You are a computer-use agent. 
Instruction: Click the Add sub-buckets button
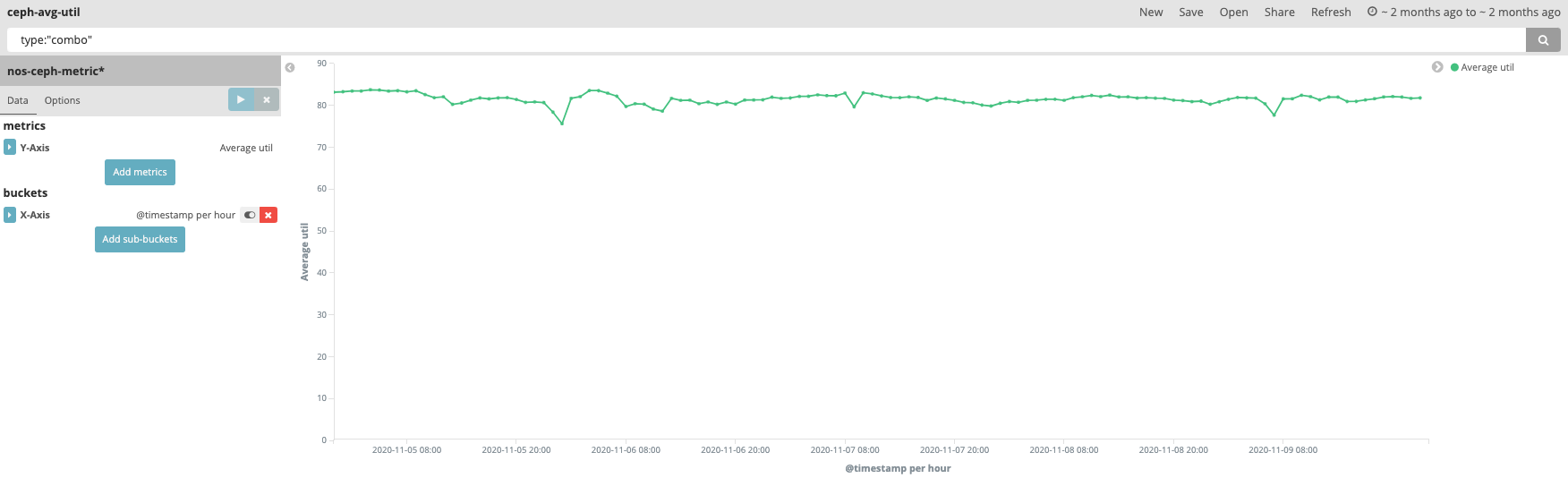coord(140,239)
